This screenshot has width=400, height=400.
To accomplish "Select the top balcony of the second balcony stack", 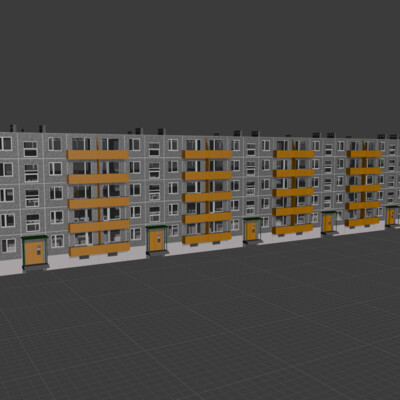I will (207, 154).
